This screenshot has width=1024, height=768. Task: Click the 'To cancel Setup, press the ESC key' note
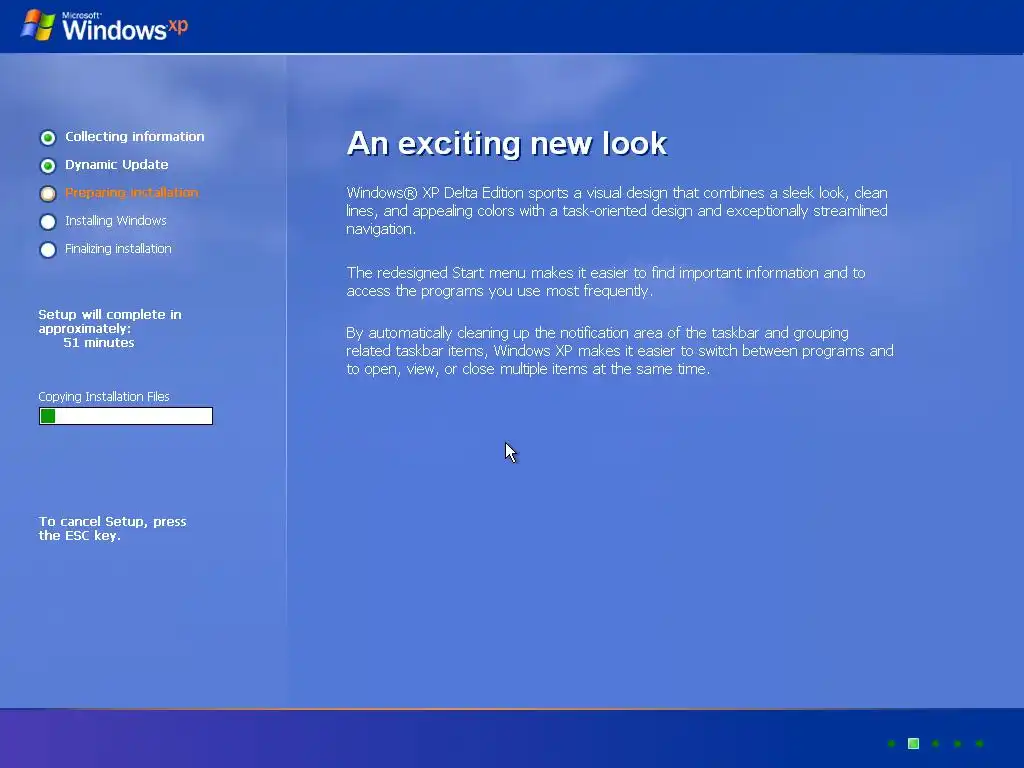point(112,528)
